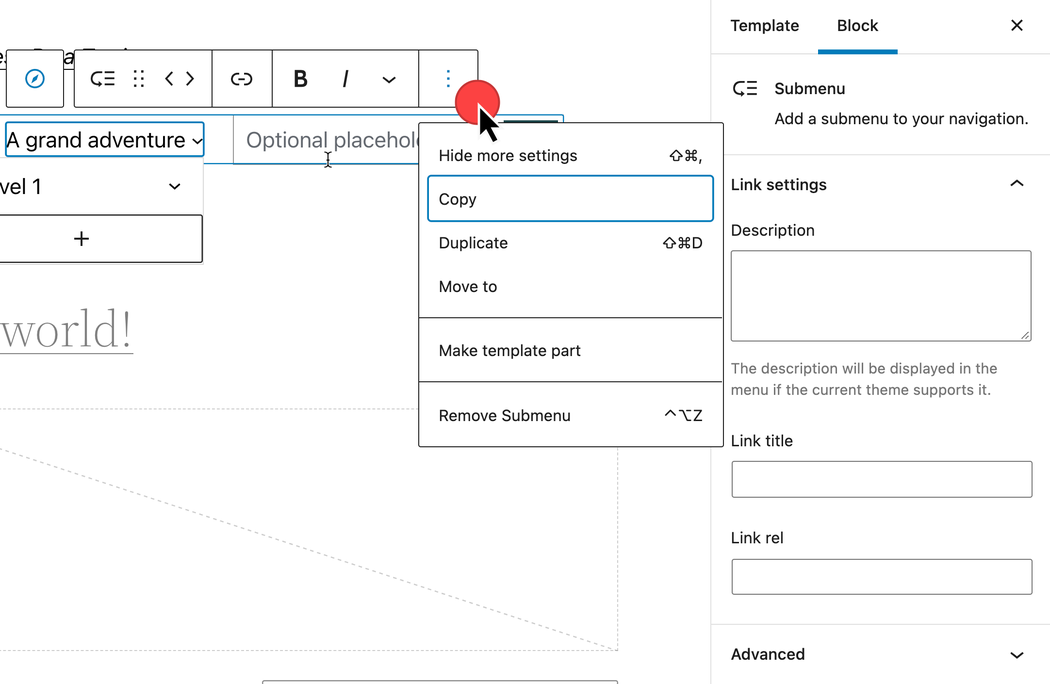This screenshot has height=684, width=1050.
Task: Toggle italic formatting
Action: point(345,79)
